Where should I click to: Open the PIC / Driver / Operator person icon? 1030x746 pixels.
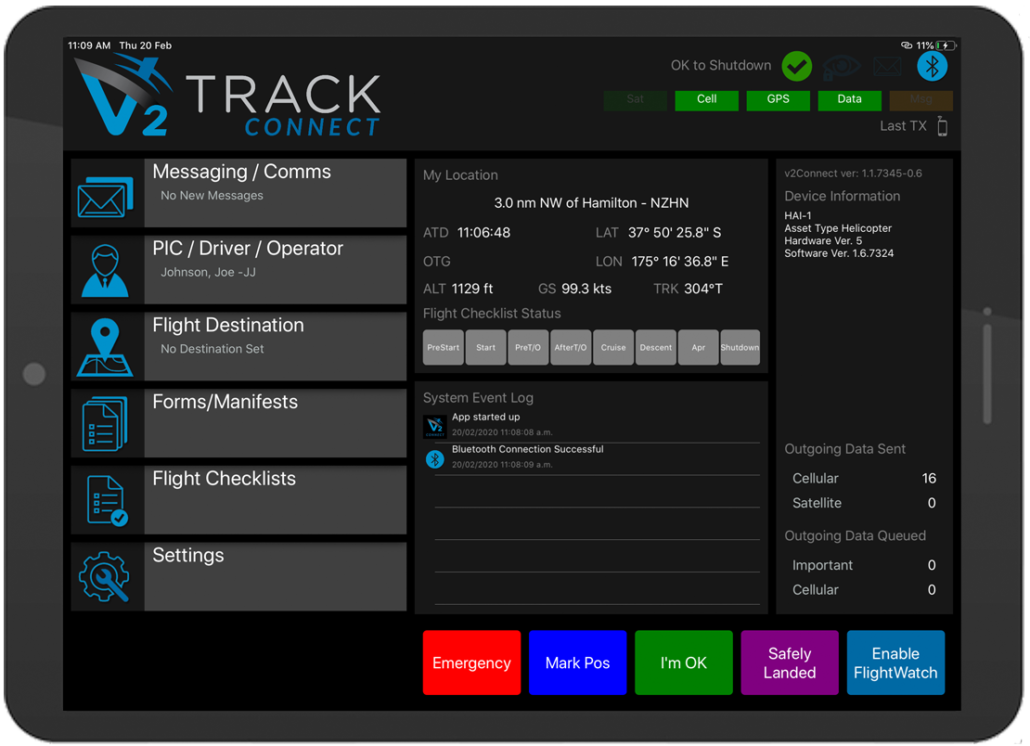click(x=106, y=270)
